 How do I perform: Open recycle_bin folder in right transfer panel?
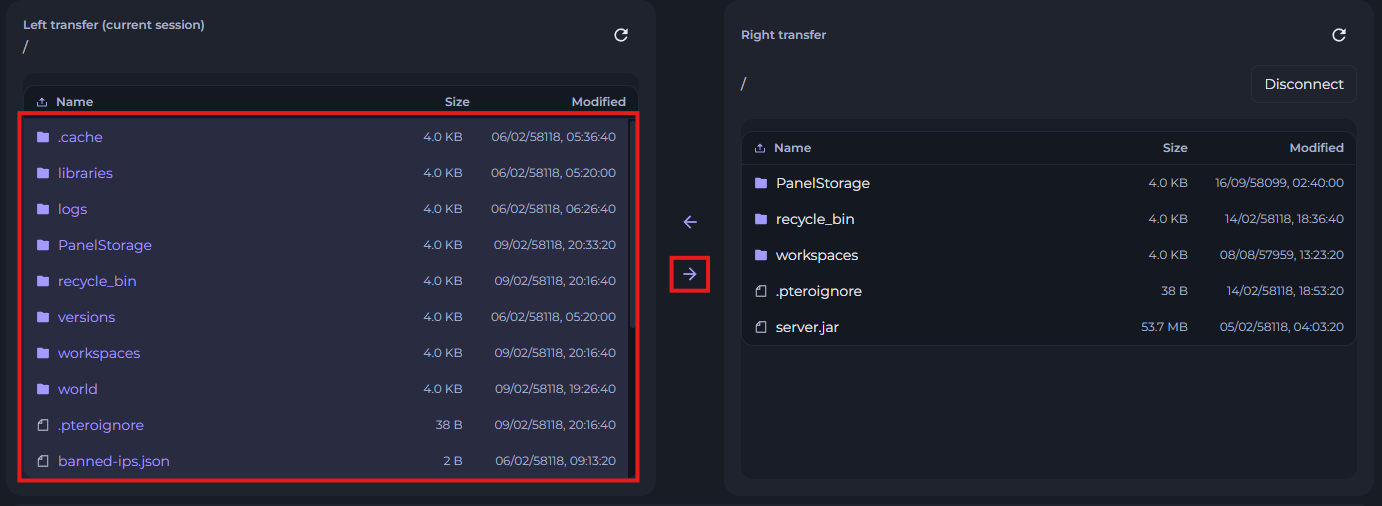point(814,219)
